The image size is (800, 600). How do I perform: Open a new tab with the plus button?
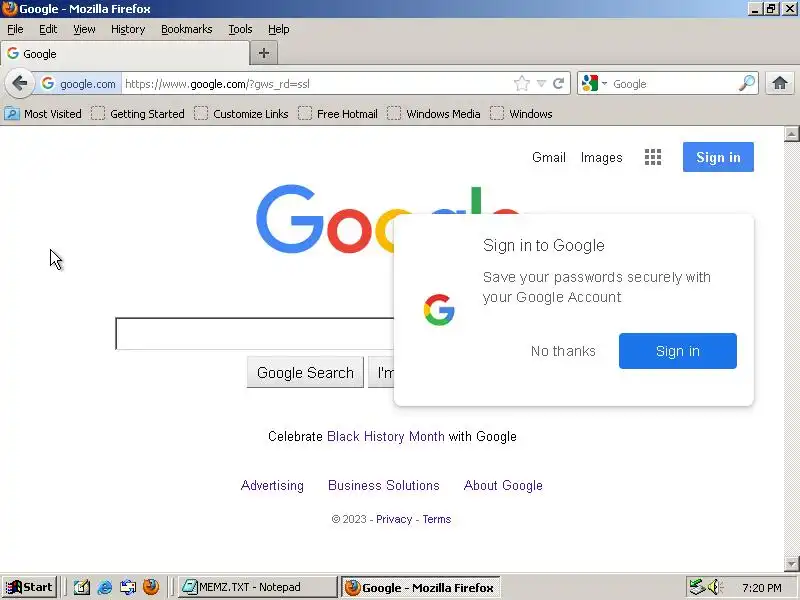(x=264, y=53)
